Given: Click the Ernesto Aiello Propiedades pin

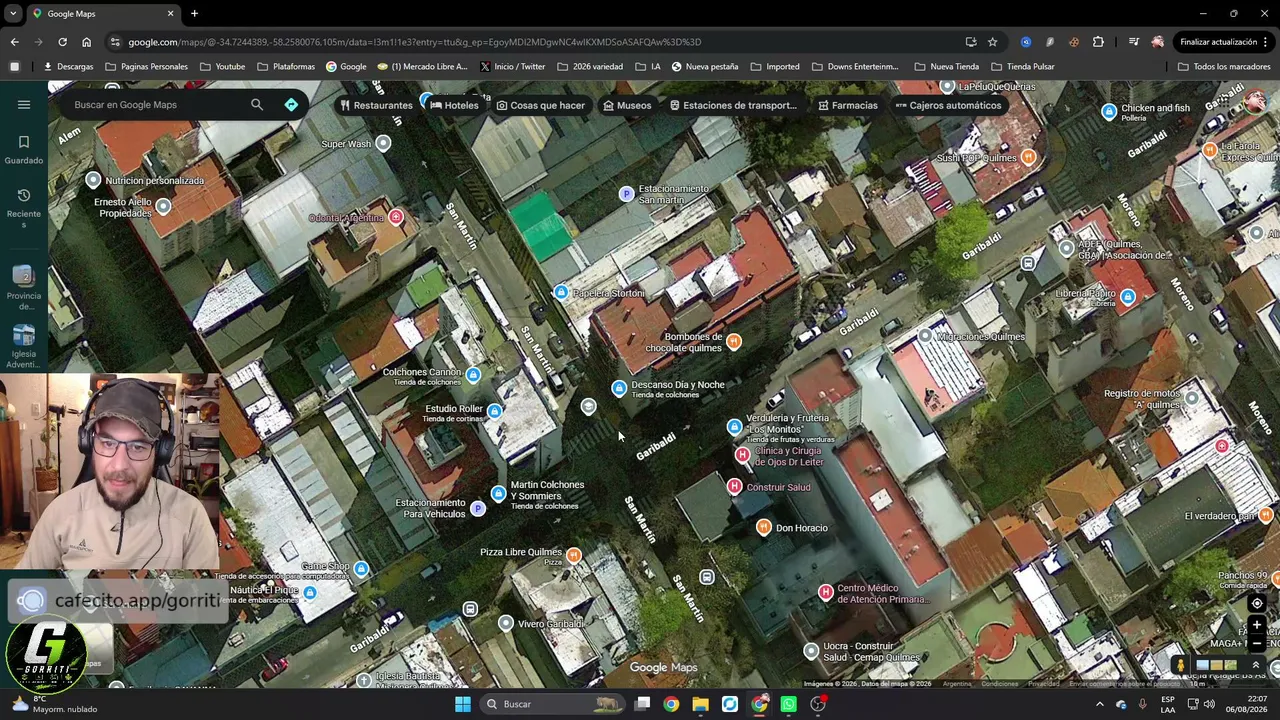Looking at the screenshot, I should (x=163, y=206).
